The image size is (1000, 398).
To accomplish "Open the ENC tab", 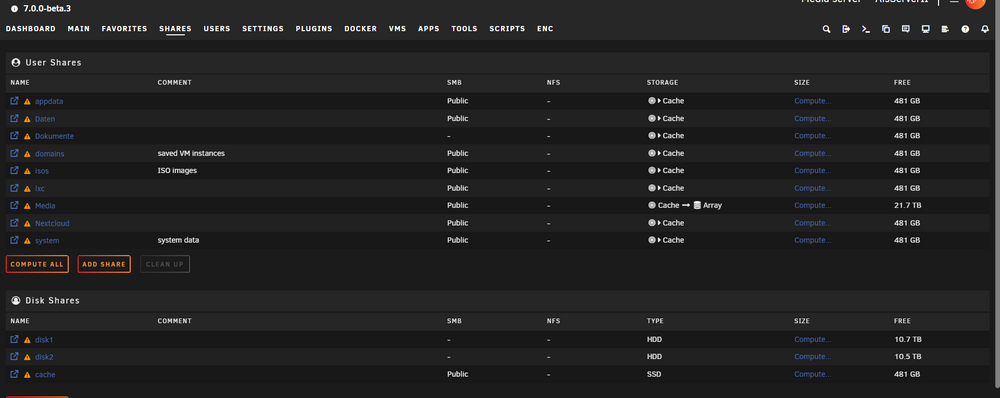I will pyautogui.click(x=545, y=29).
